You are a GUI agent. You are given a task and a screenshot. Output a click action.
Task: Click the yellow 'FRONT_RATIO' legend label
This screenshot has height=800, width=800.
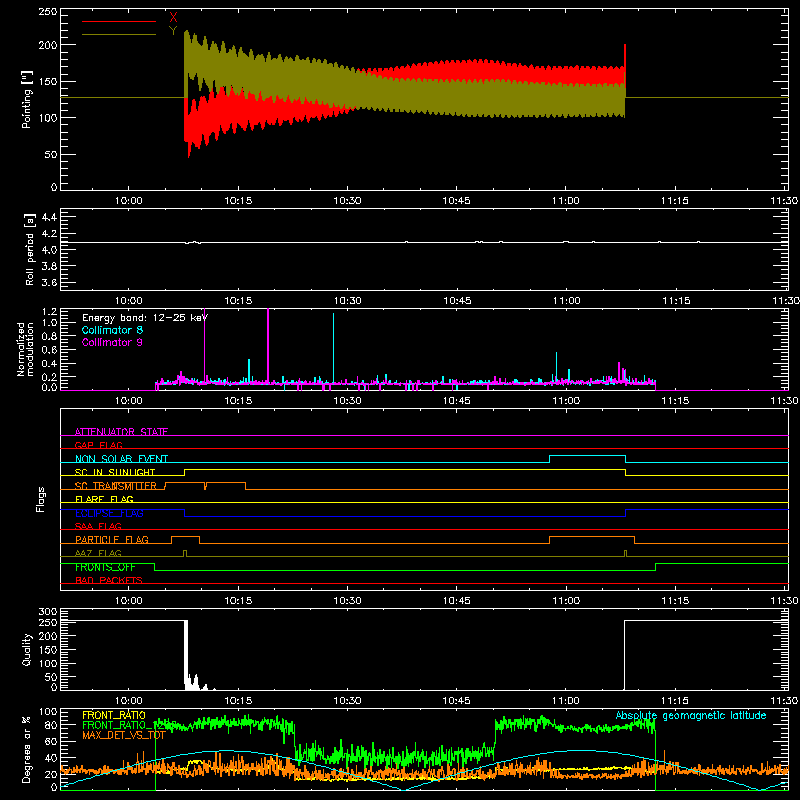114,715
